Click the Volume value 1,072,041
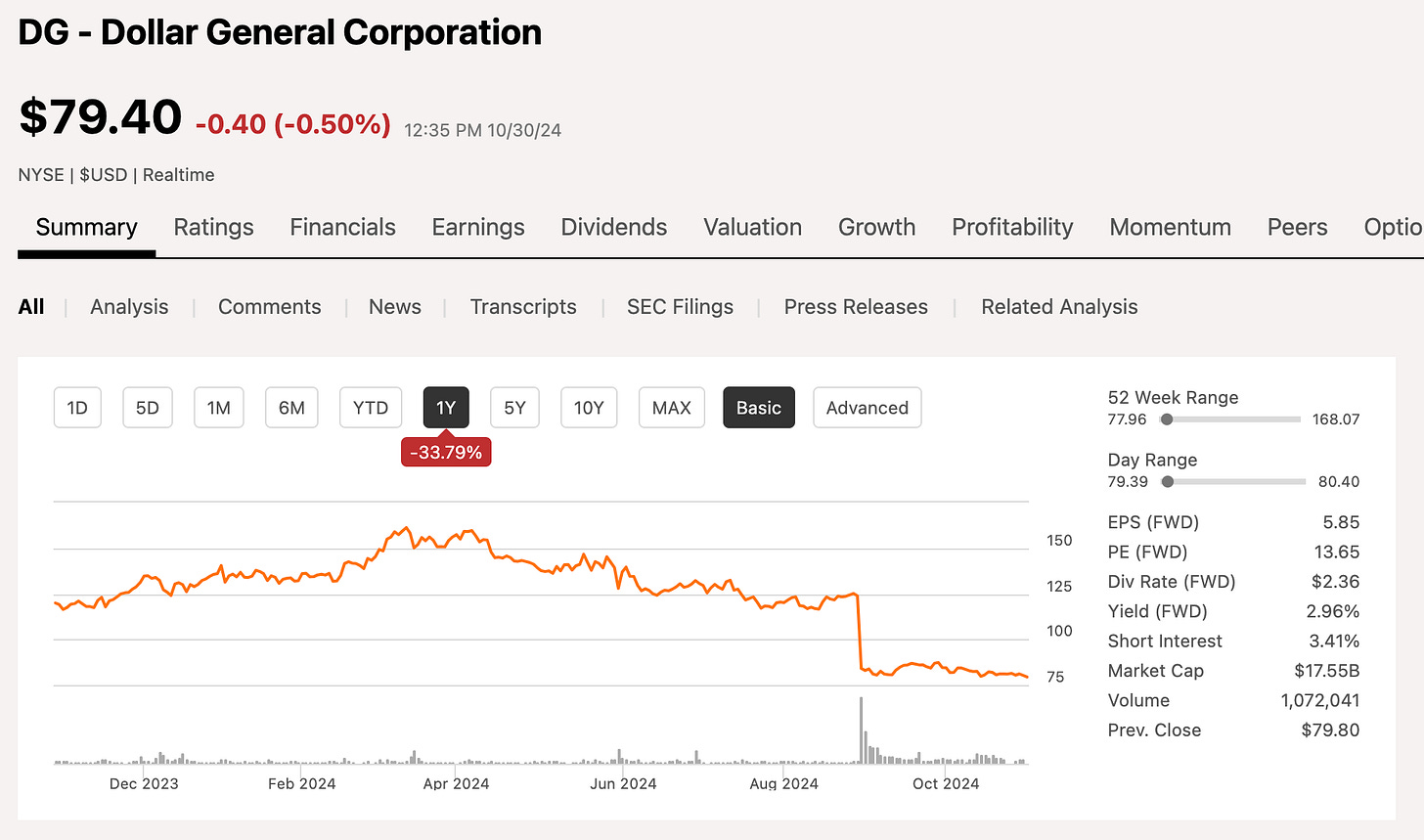The width and height of the screenshot is (1424, 840). [1320, 700]
